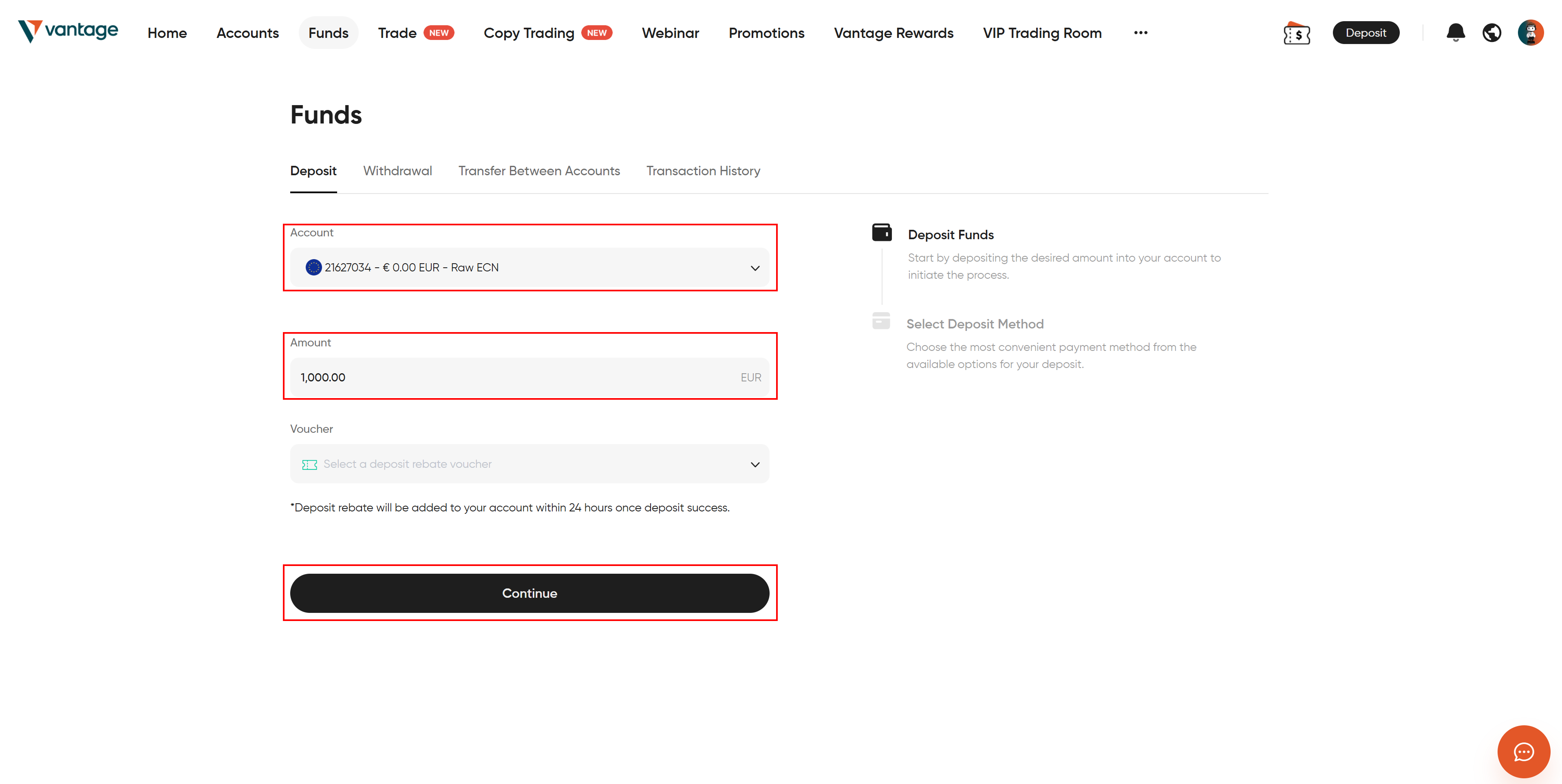The image size is (1562, 784).
Task: Click the voucher dropdown chevron arrow
Action: pyautogui.click(x=755, y=465)
